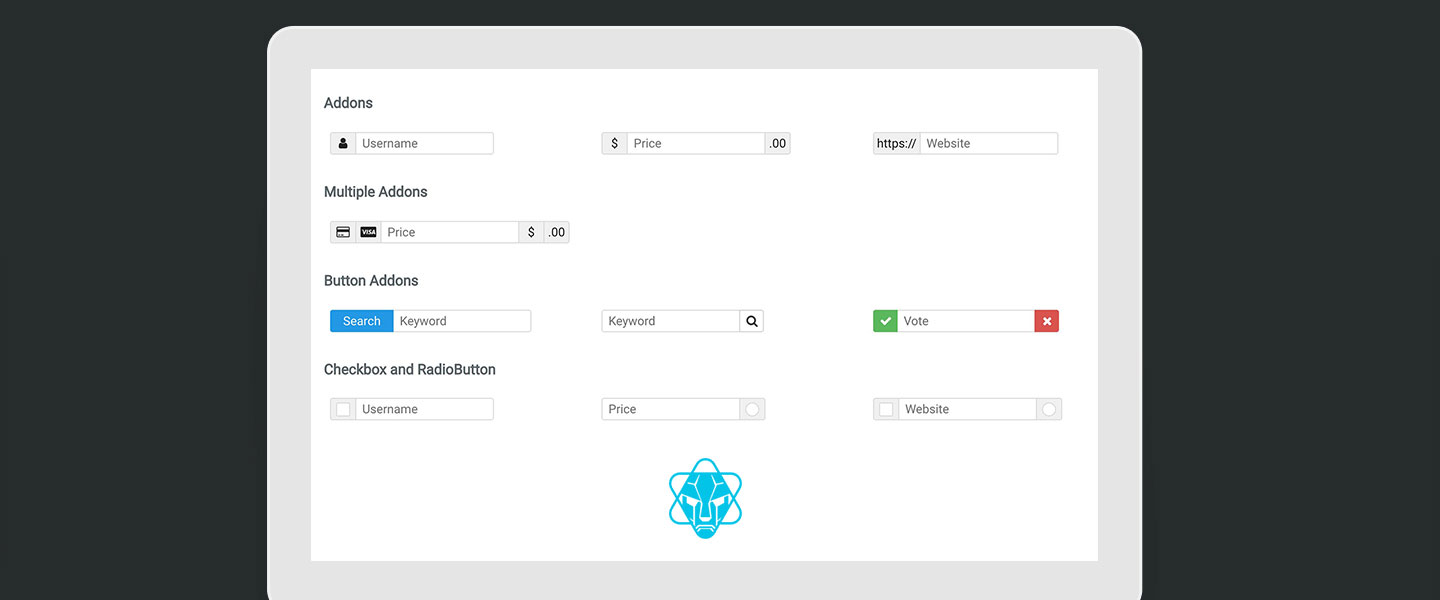Select the radio button beside Website
Image resolution: width=1440 pixels, height=600 pixels.
pos(1049,409)
